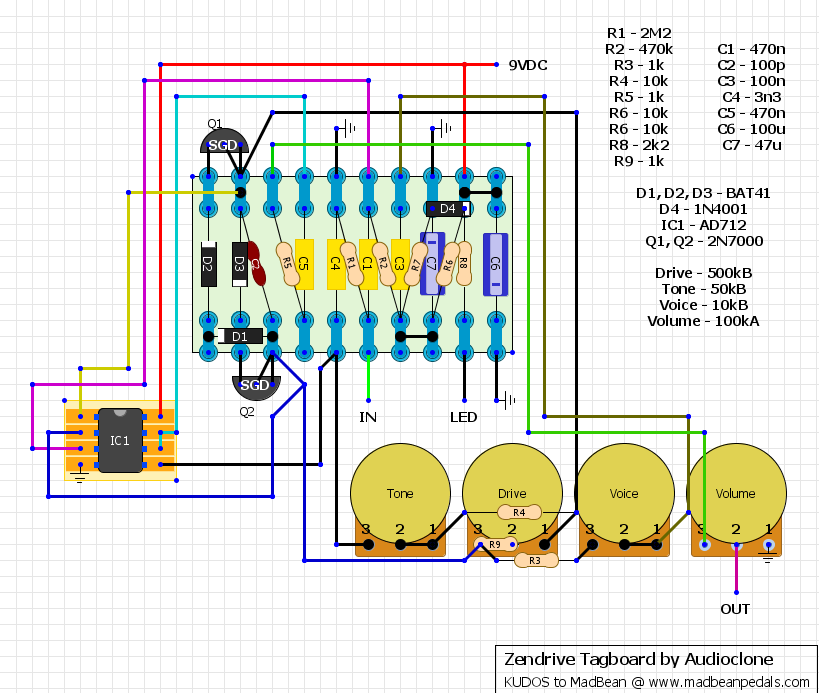
Task: Click the red ceramic capacitor beside D3
Action: point(255,264)
